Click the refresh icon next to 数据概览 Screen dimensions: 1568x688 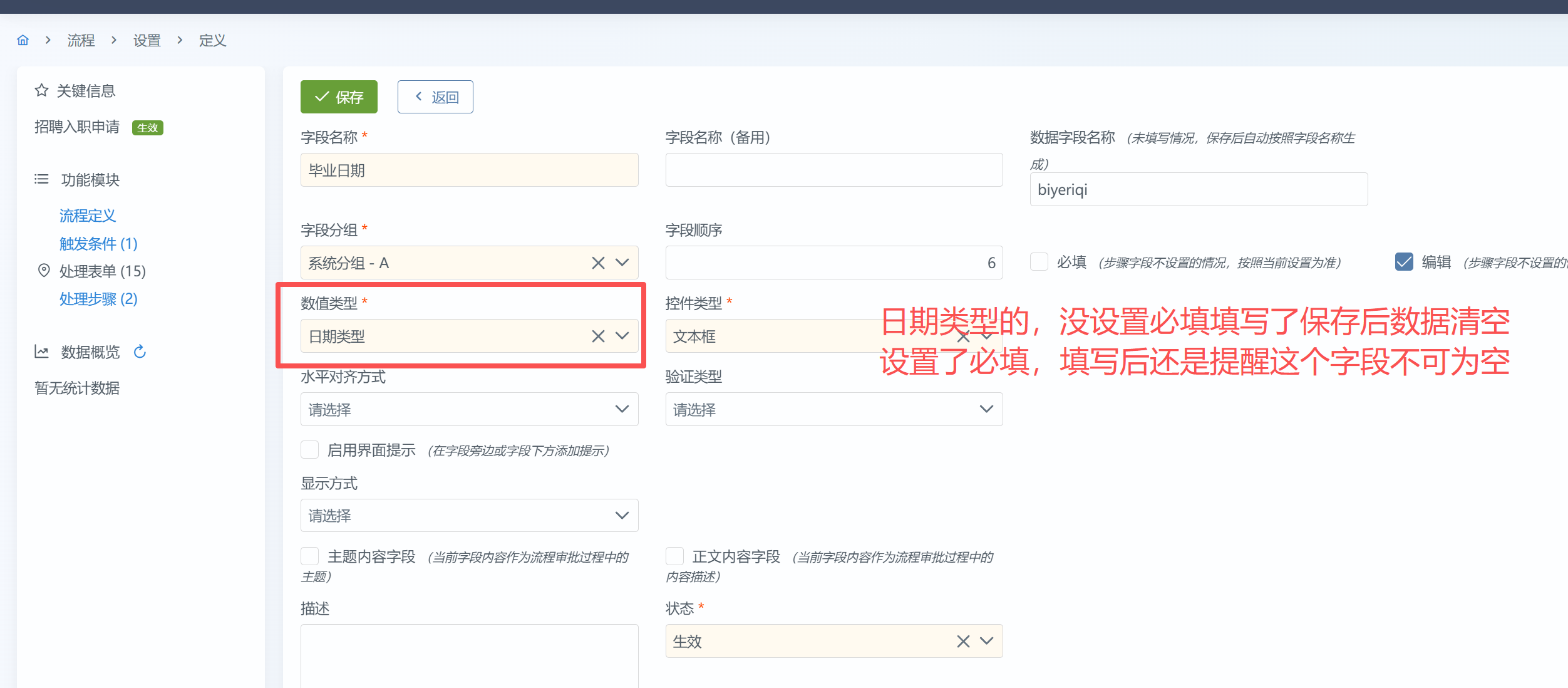(140, 352)
